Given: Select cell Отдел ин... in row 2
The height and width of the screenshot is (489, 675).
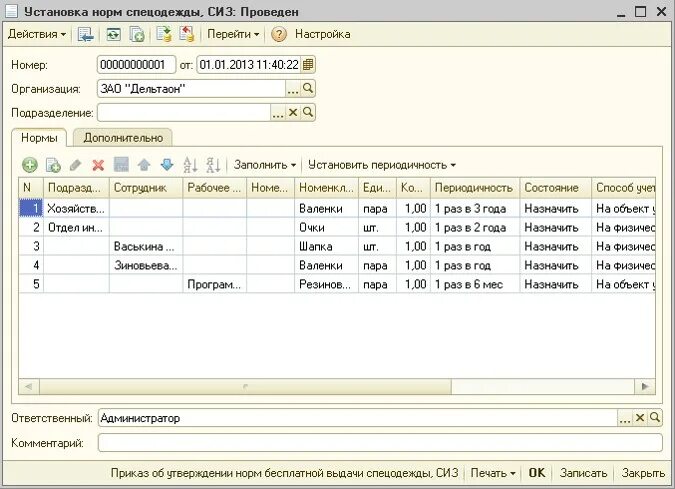Looking at the screenshot, I should [x=76, y=227].
